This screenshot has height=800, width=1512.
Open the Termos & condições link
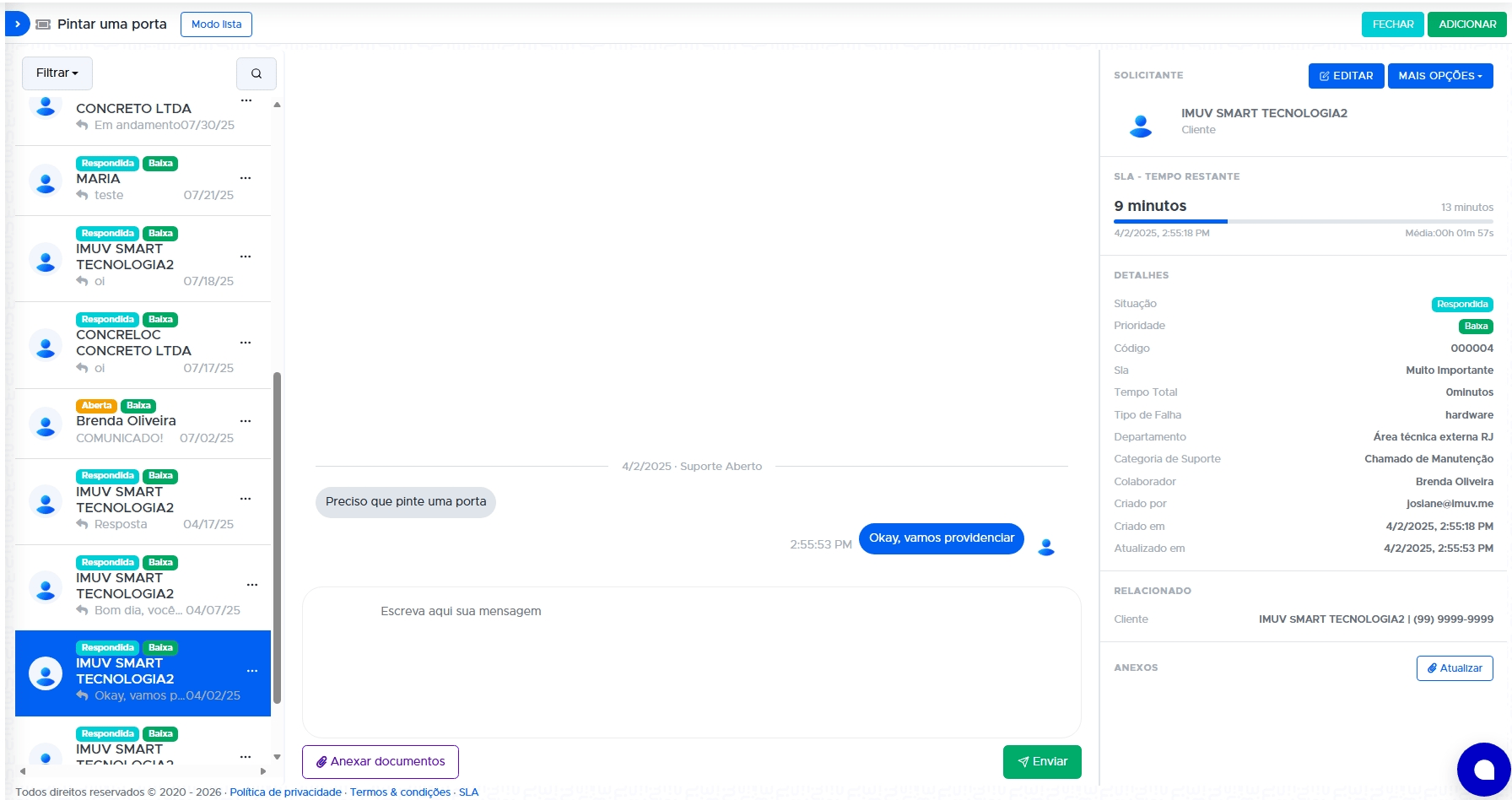400,792
